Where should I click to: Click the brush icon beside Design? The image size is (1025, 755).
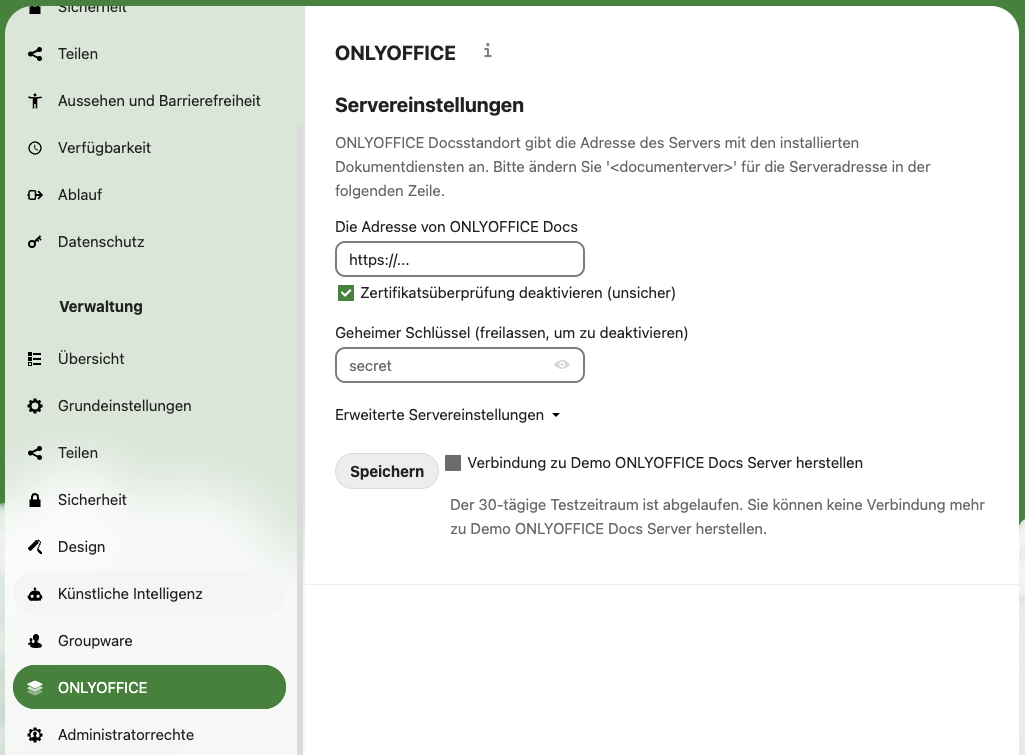35,547
